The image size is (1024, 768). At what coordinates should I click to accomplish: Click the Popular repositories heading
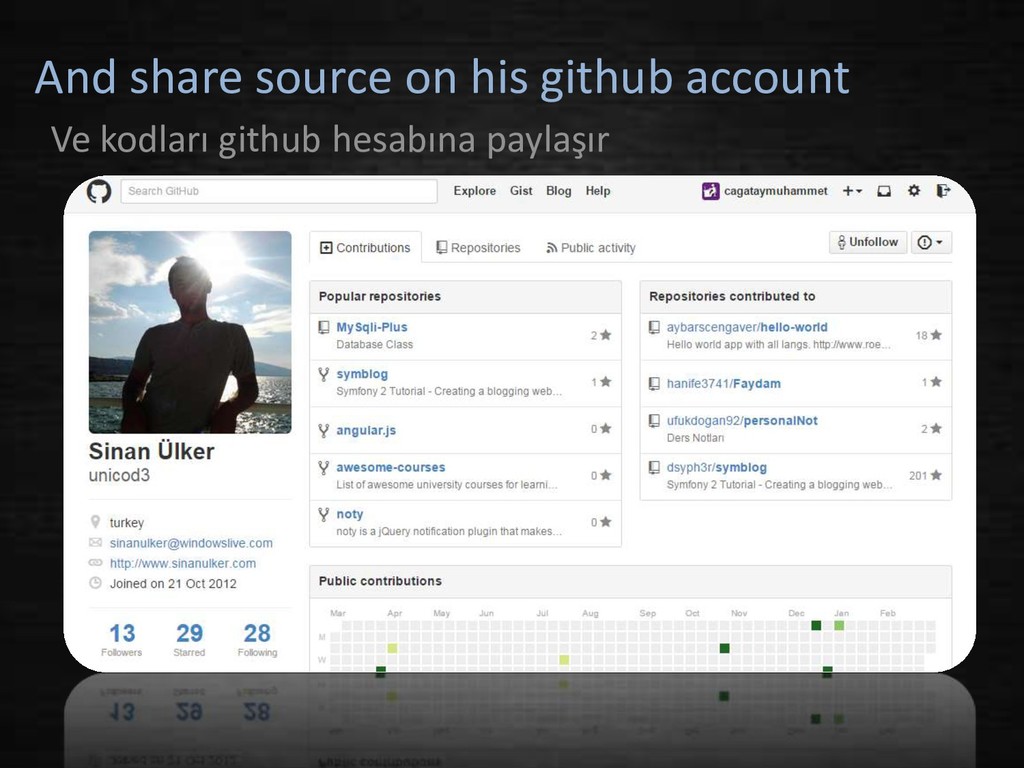click(379, 296)
